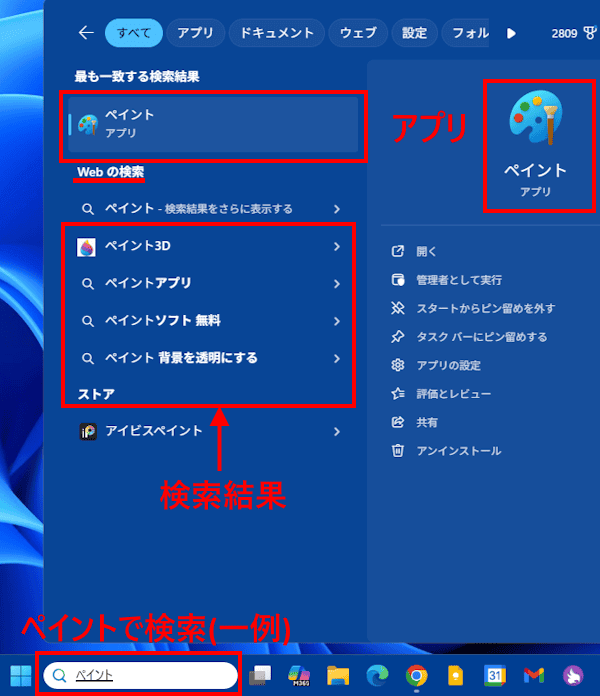Open the ペイント app from best match

tap(212, 124)
